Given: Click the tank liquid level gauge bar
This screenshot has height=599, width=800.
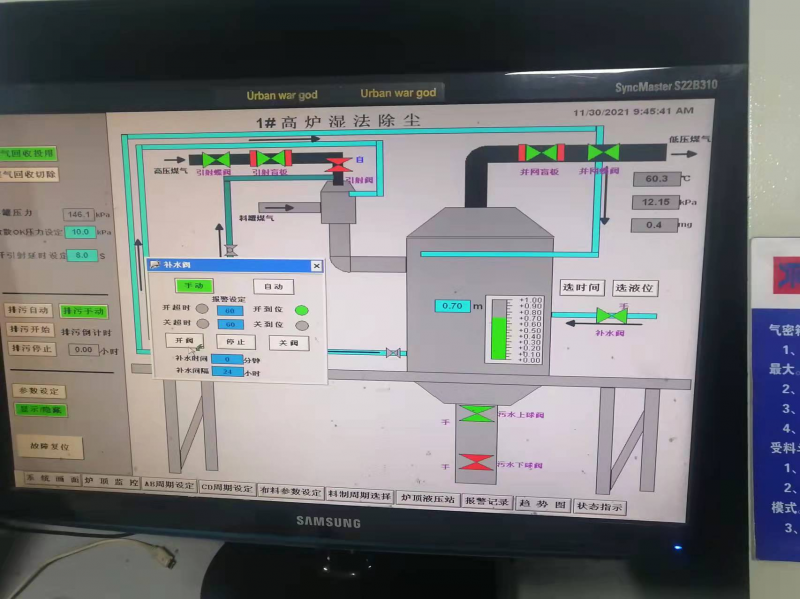Looking at the screenshot, I should pyautogui.click(x=500, y=336).
